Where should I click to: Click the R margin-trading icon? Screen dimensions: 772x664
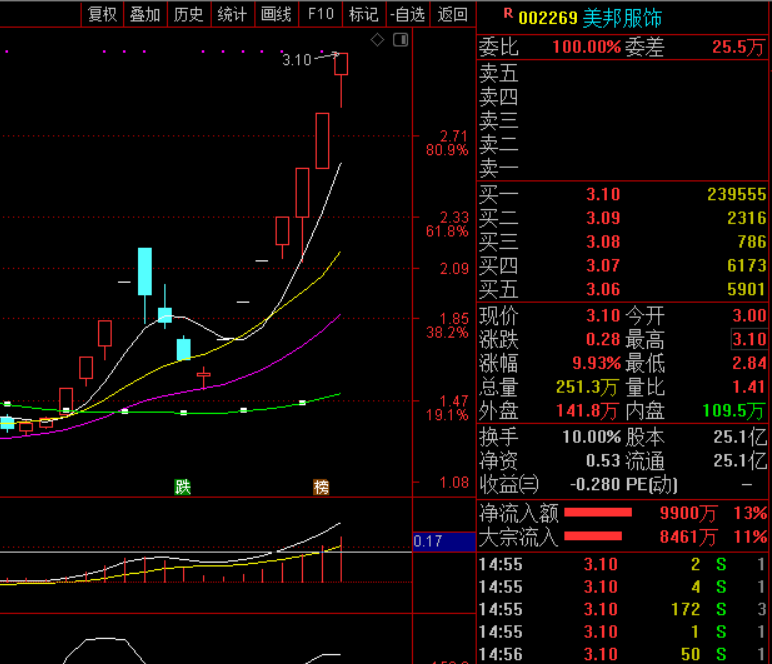[508, 13]
